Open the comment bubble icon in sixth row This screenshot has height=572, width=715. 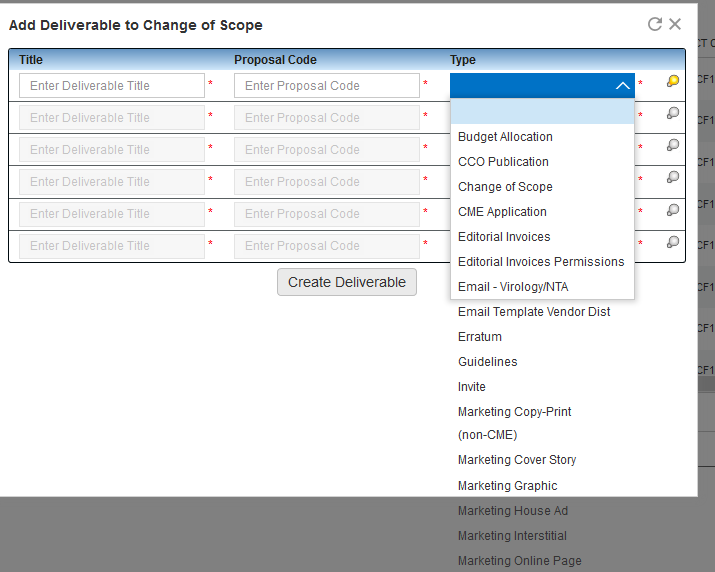673,242
